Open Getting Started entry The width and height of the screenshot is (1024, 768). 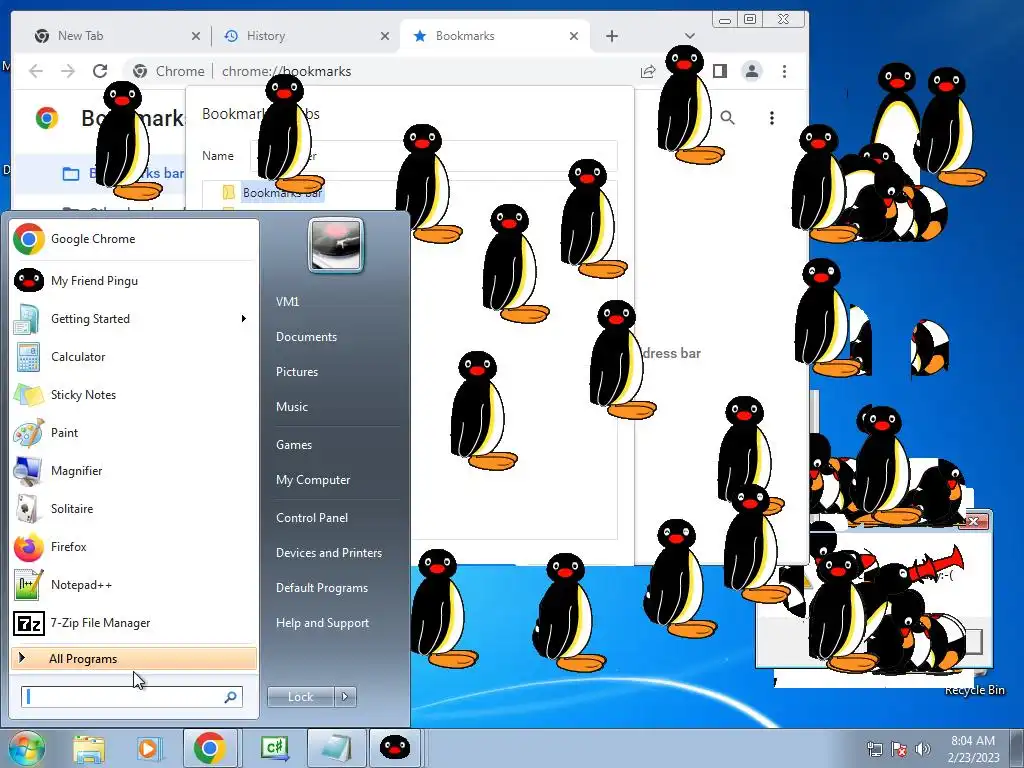point(134,319)
